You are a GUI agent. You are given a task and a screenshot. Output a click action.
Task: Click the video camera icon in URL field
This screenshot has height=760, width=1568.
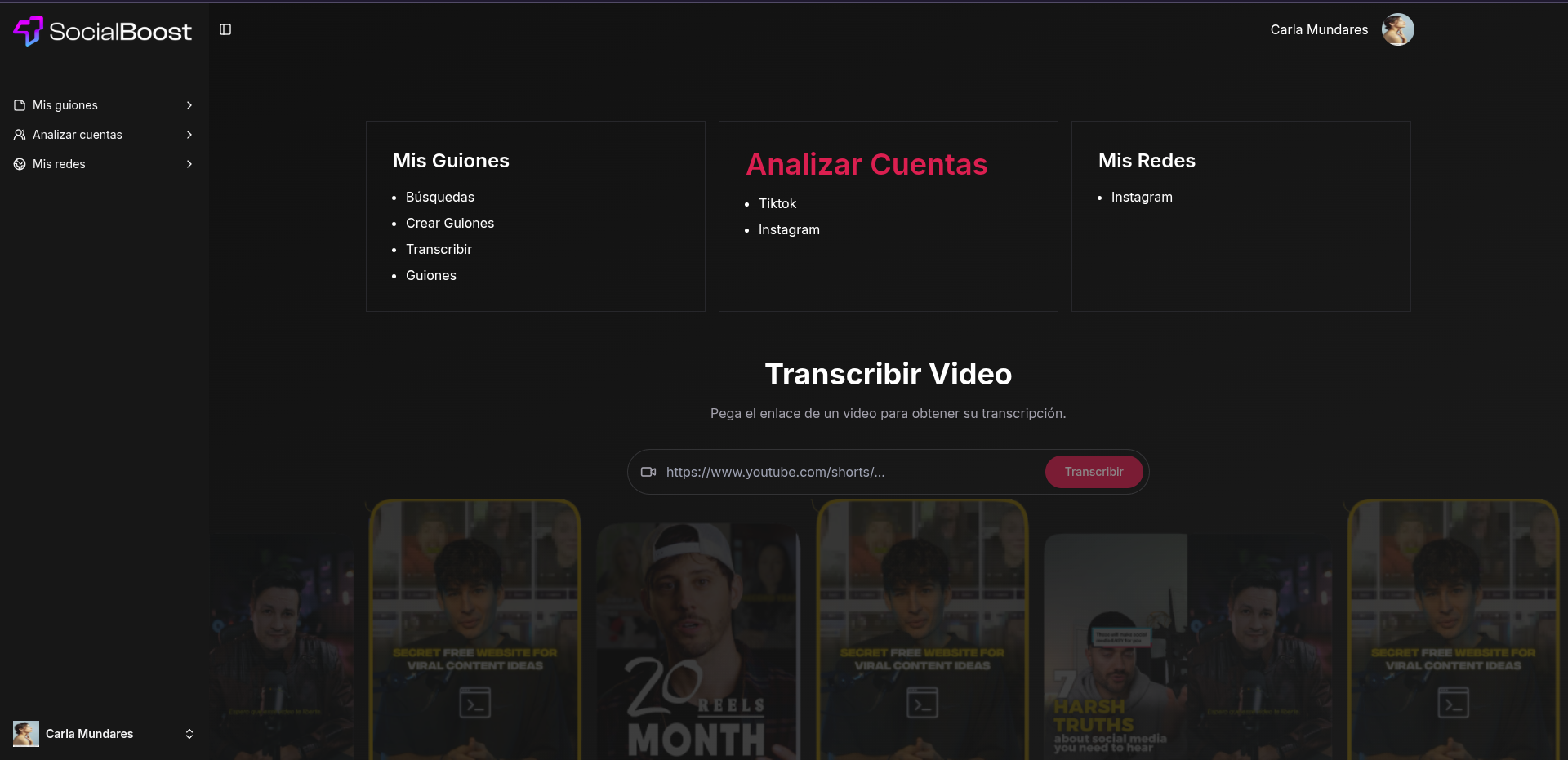pos(648,472)
